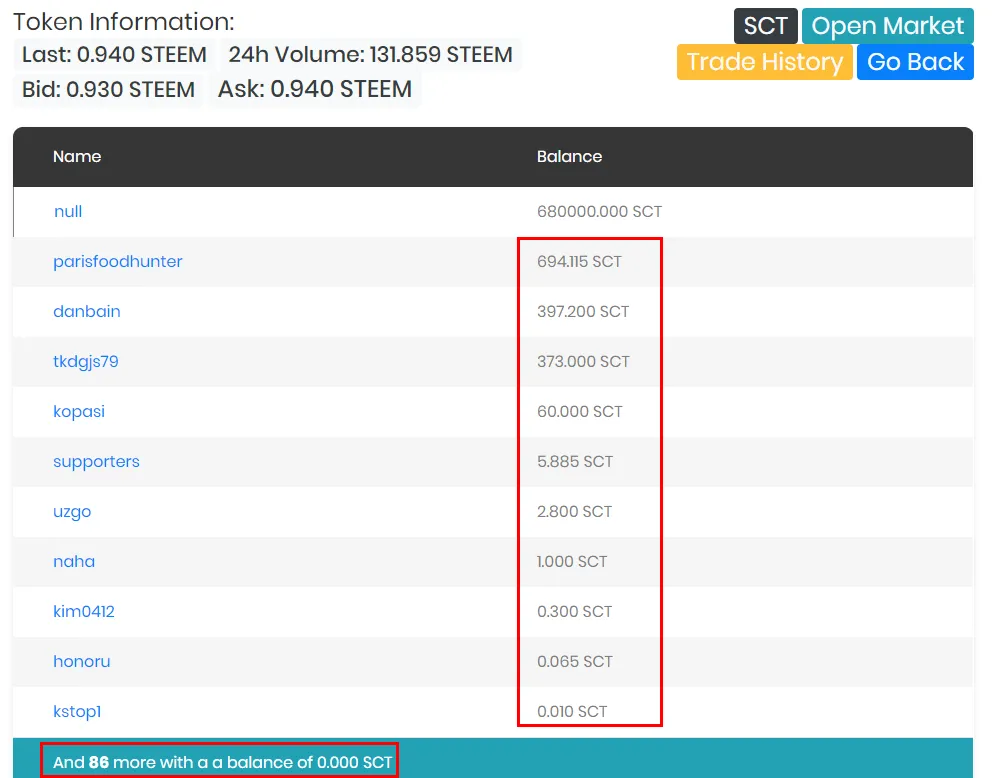
Task: Click the SCT token button
Action: coord(766,26)
